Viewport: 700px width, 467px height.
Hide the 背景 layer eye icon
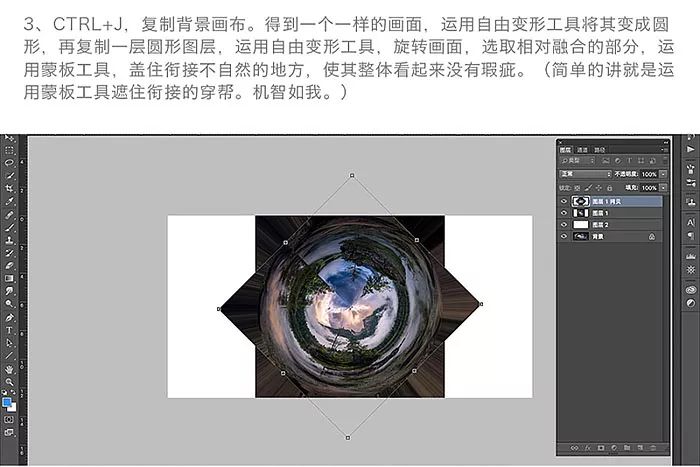click(564, 237)
